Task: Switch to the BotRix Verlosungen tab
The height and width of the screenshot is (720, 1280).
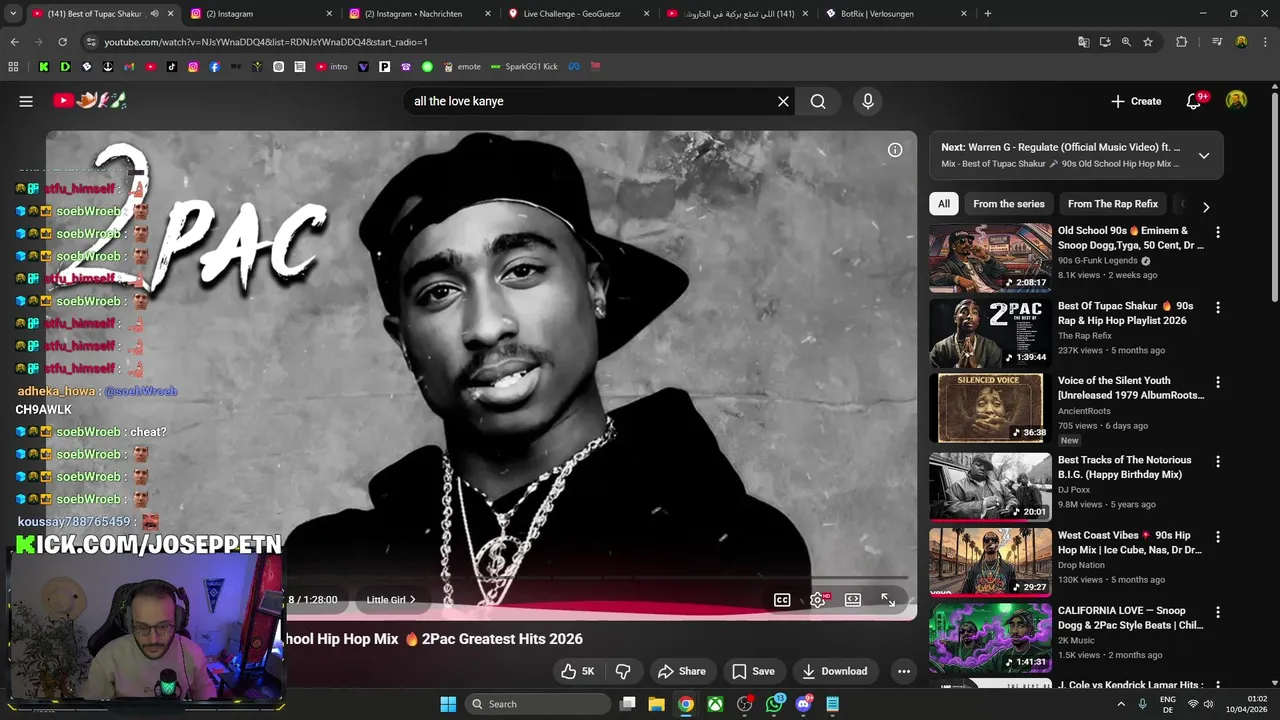Action: pyautogui.click(x=896, y=14)
